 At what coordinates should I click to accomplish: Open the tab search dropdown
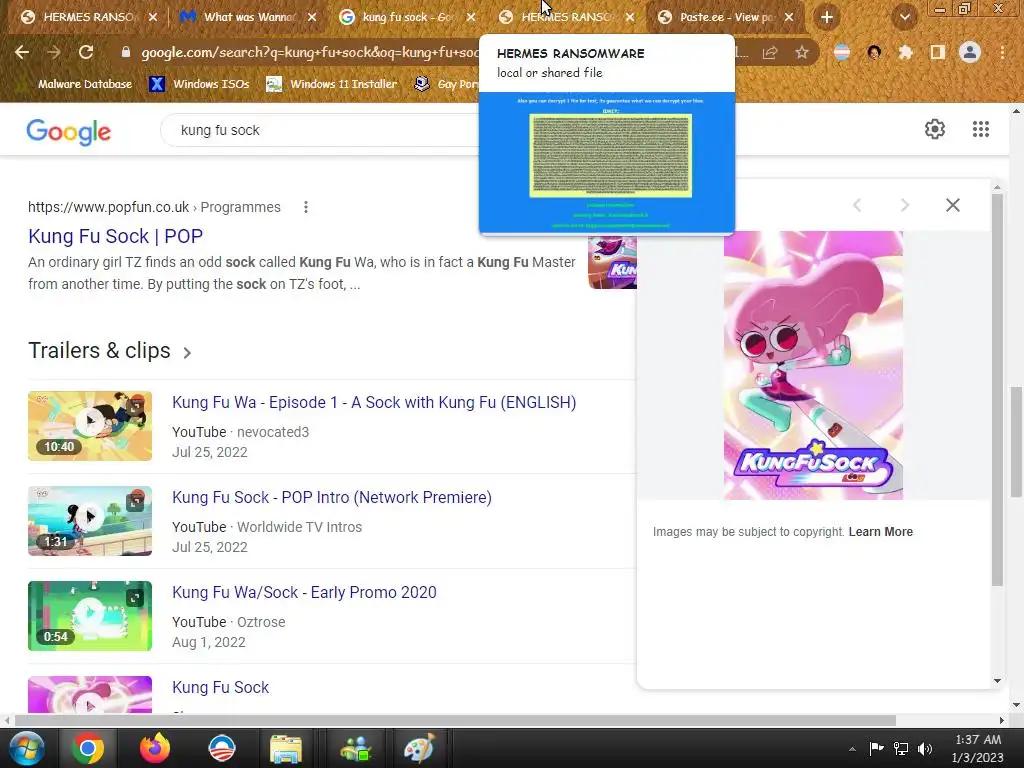[x=904, y=17]
